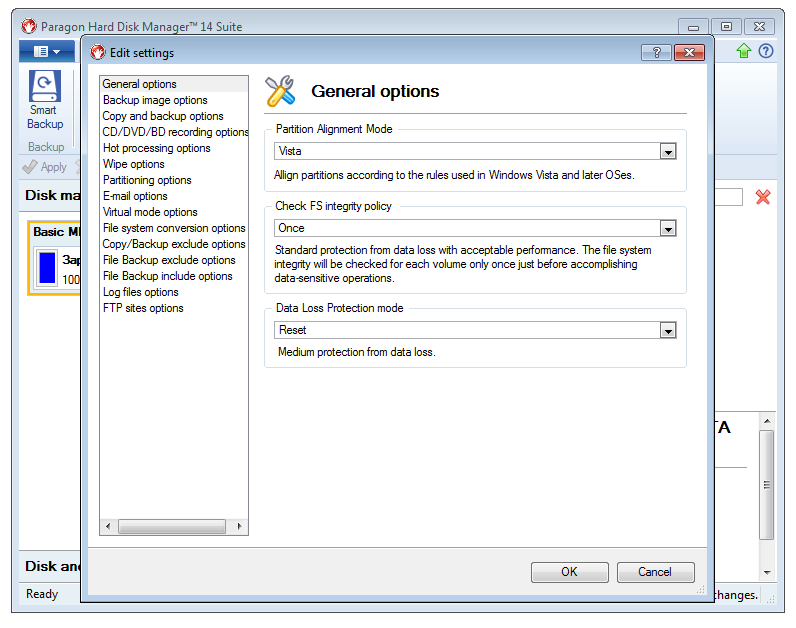
Task: Click the horizontal scrollbar thumb in options list
Action: click(172, 526)
